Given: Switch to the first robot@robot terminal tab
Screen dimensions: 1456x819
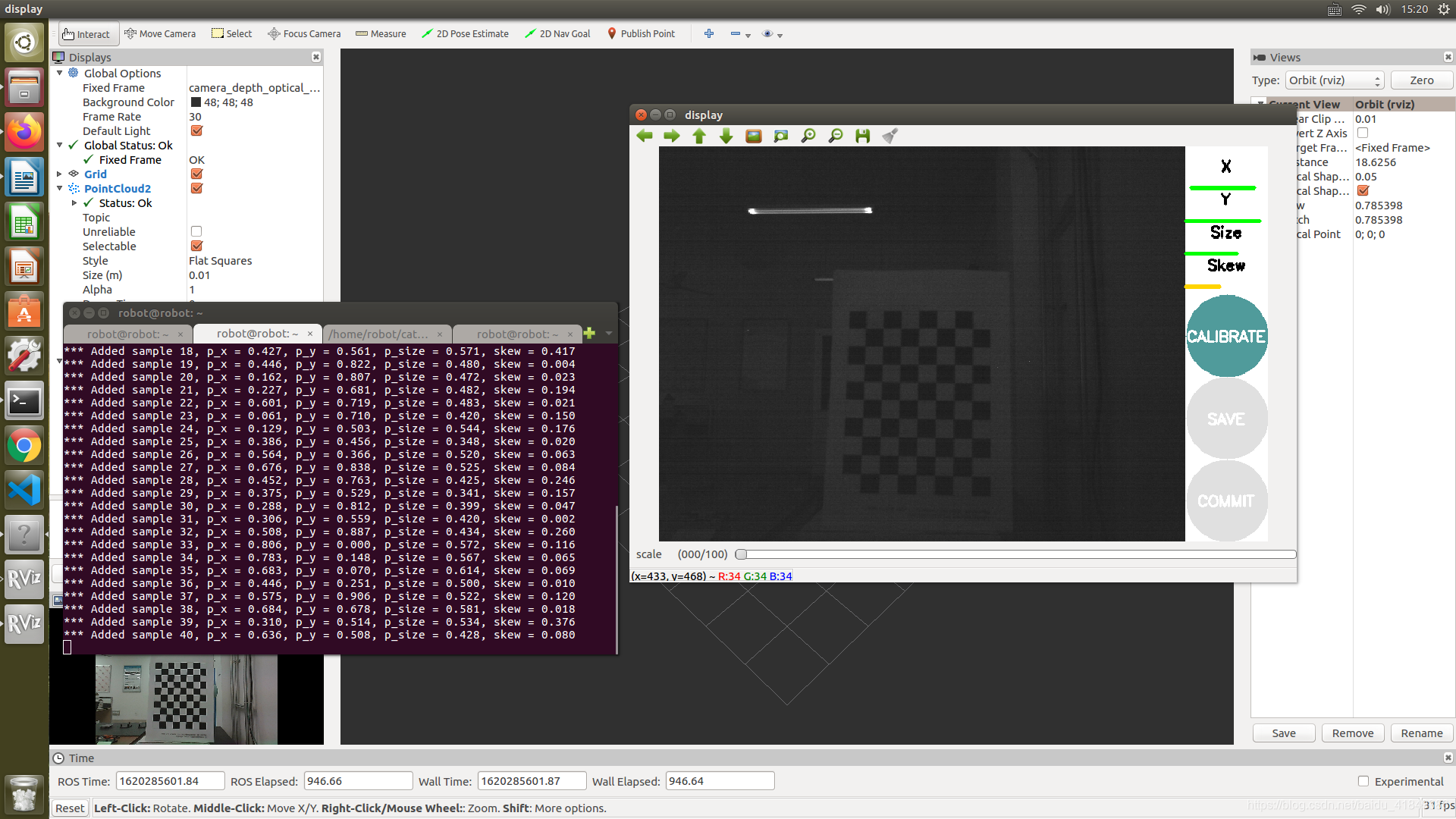Looking at the screenshot, I should [x=127, y=334].
